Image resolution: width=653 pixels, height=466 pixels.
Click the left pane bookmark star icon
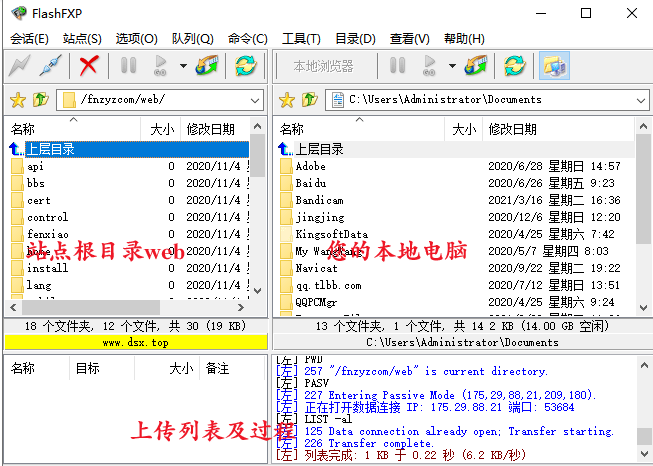tap(17, 99)
